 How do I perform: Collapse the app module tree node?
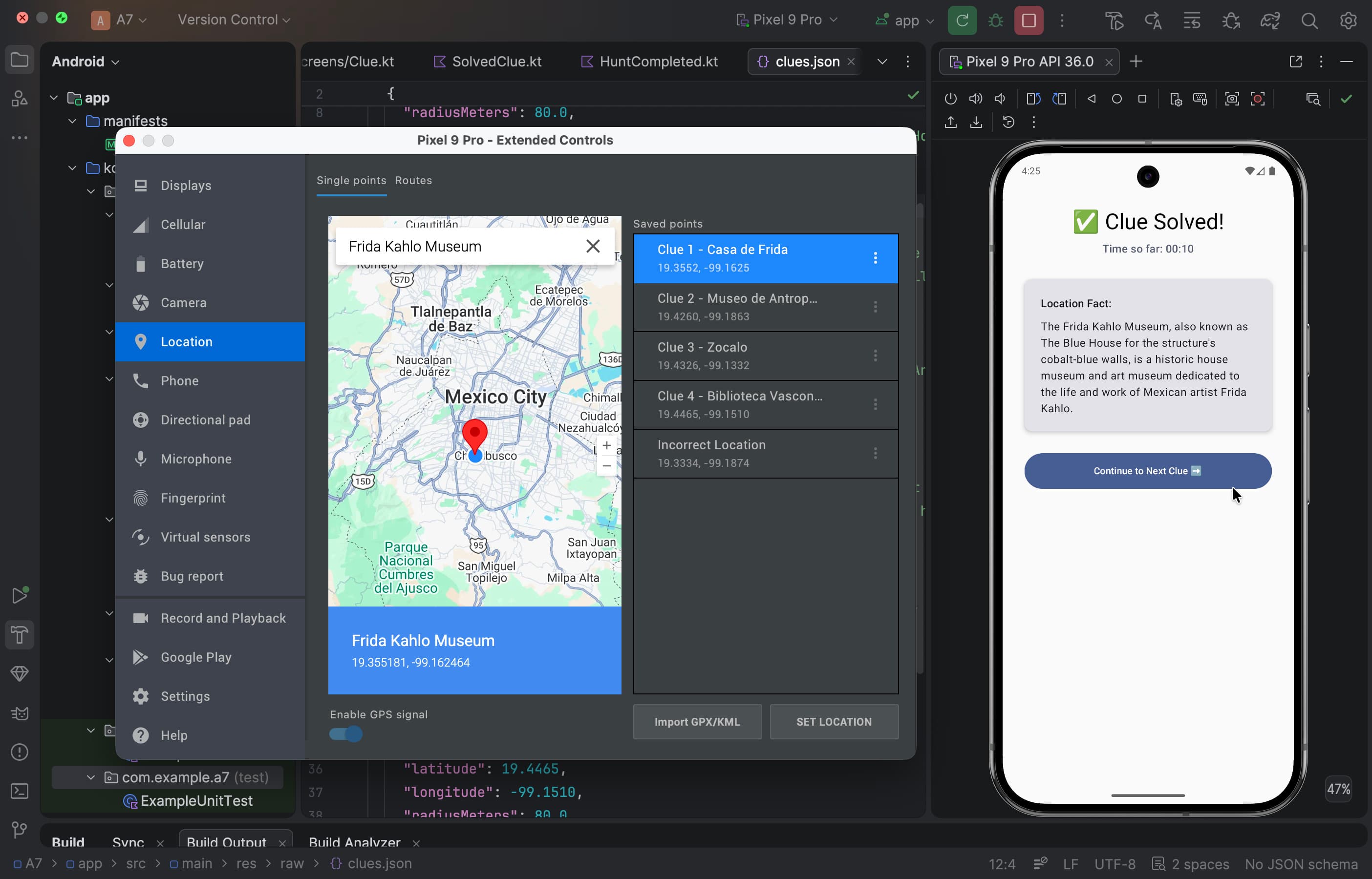point(54,98)
